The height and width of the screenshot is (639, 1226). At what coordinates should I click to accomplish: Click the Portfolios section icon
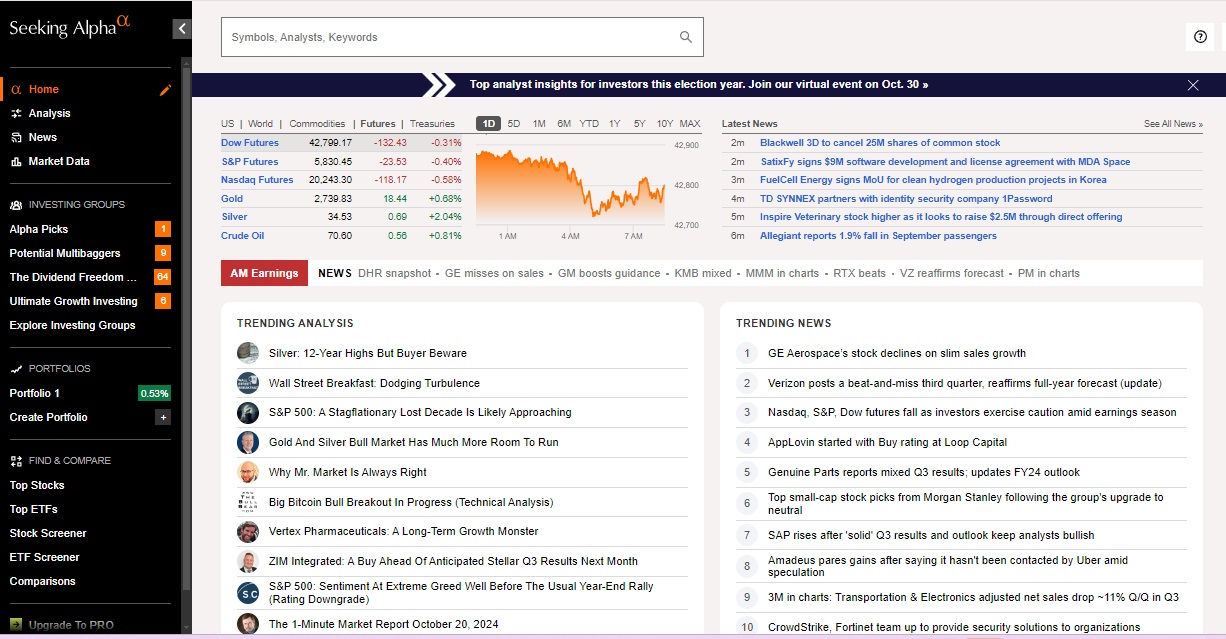[x=16, y=369]
